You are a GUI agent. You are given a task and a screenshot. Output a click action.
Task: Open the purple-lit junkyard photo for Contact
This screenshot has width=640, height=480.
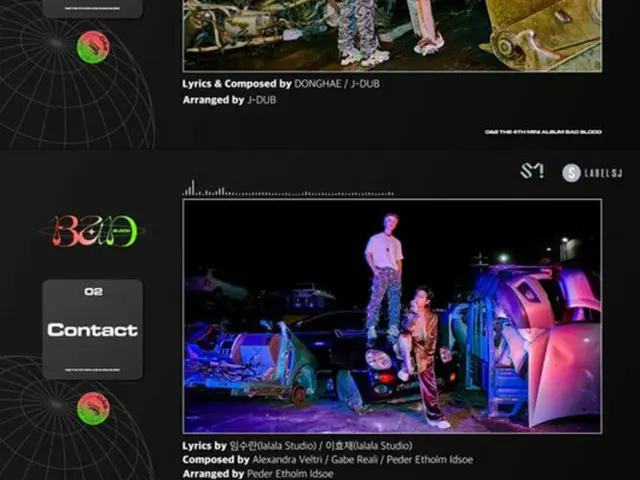click(392, 316)
